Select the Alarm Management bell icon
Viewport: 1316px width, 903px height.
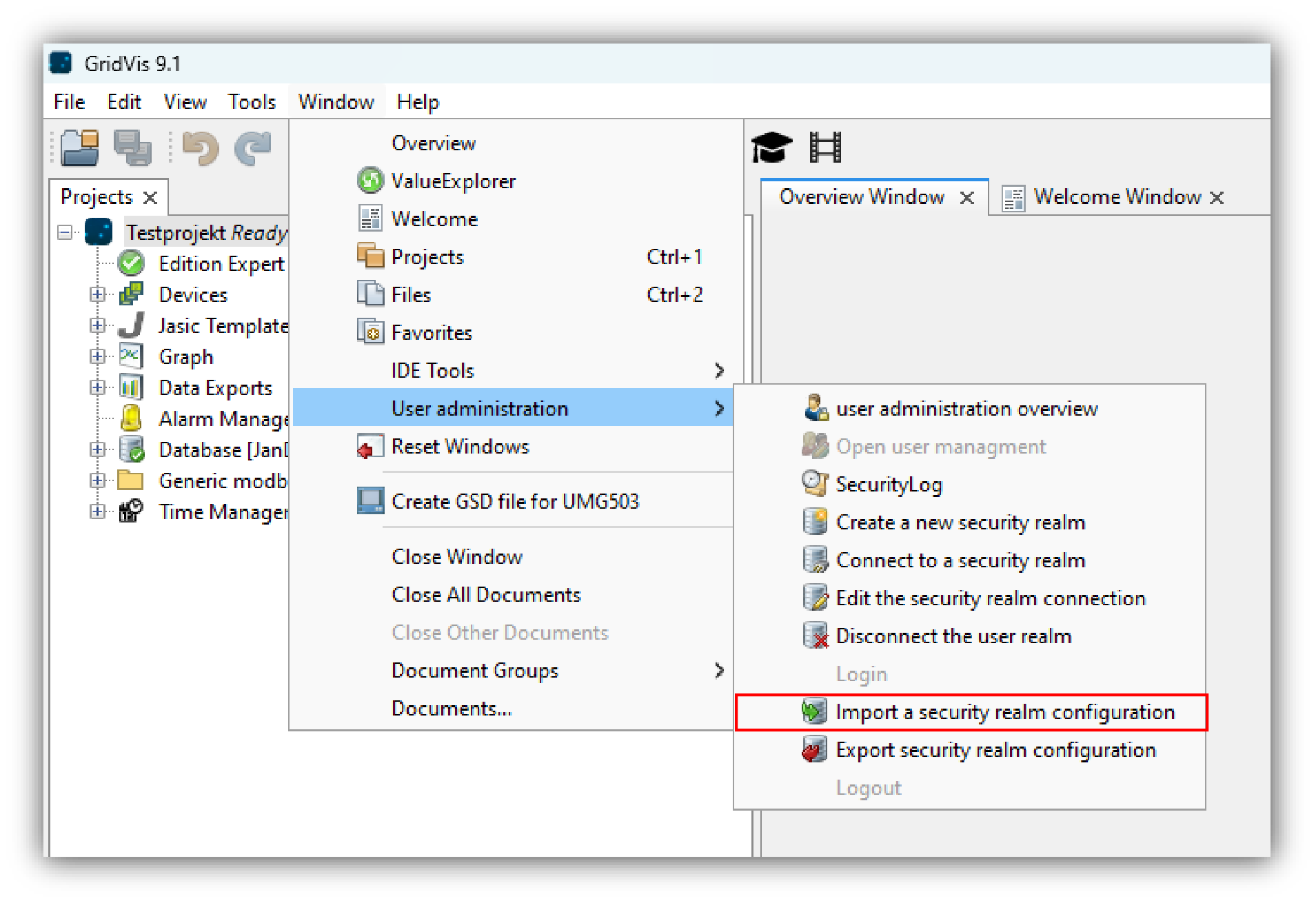click(x=132, y=418)
